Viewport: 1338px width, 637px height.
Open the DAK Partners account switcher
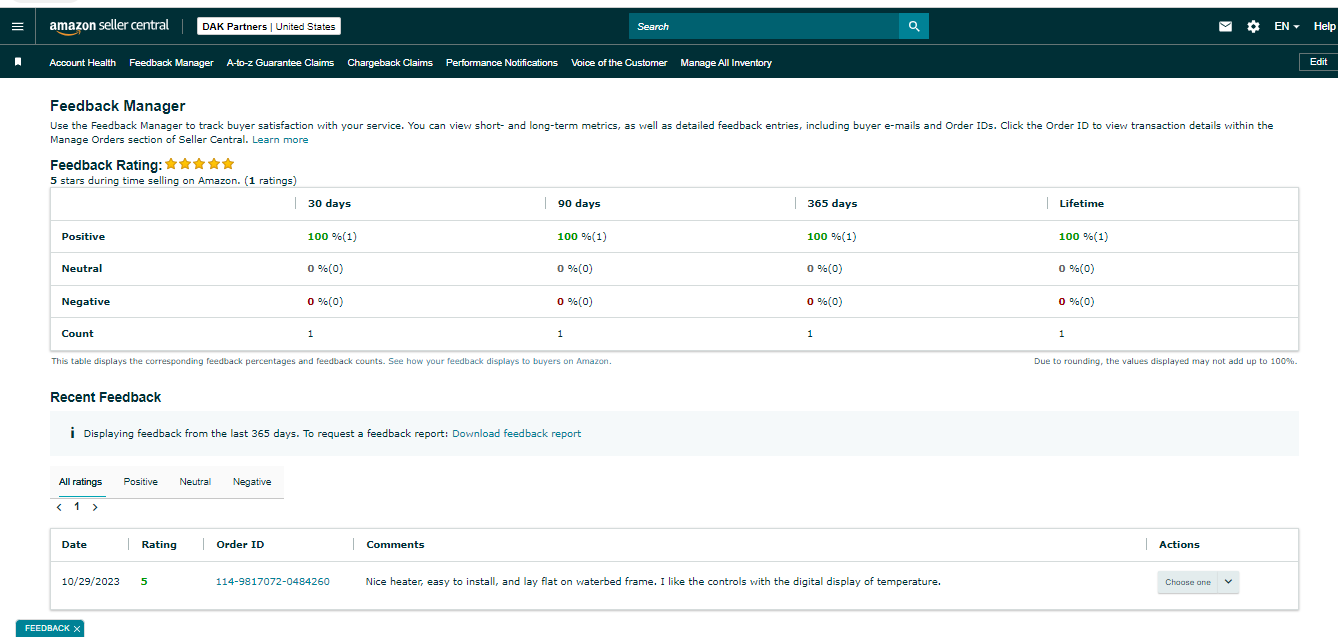(268, 26)
